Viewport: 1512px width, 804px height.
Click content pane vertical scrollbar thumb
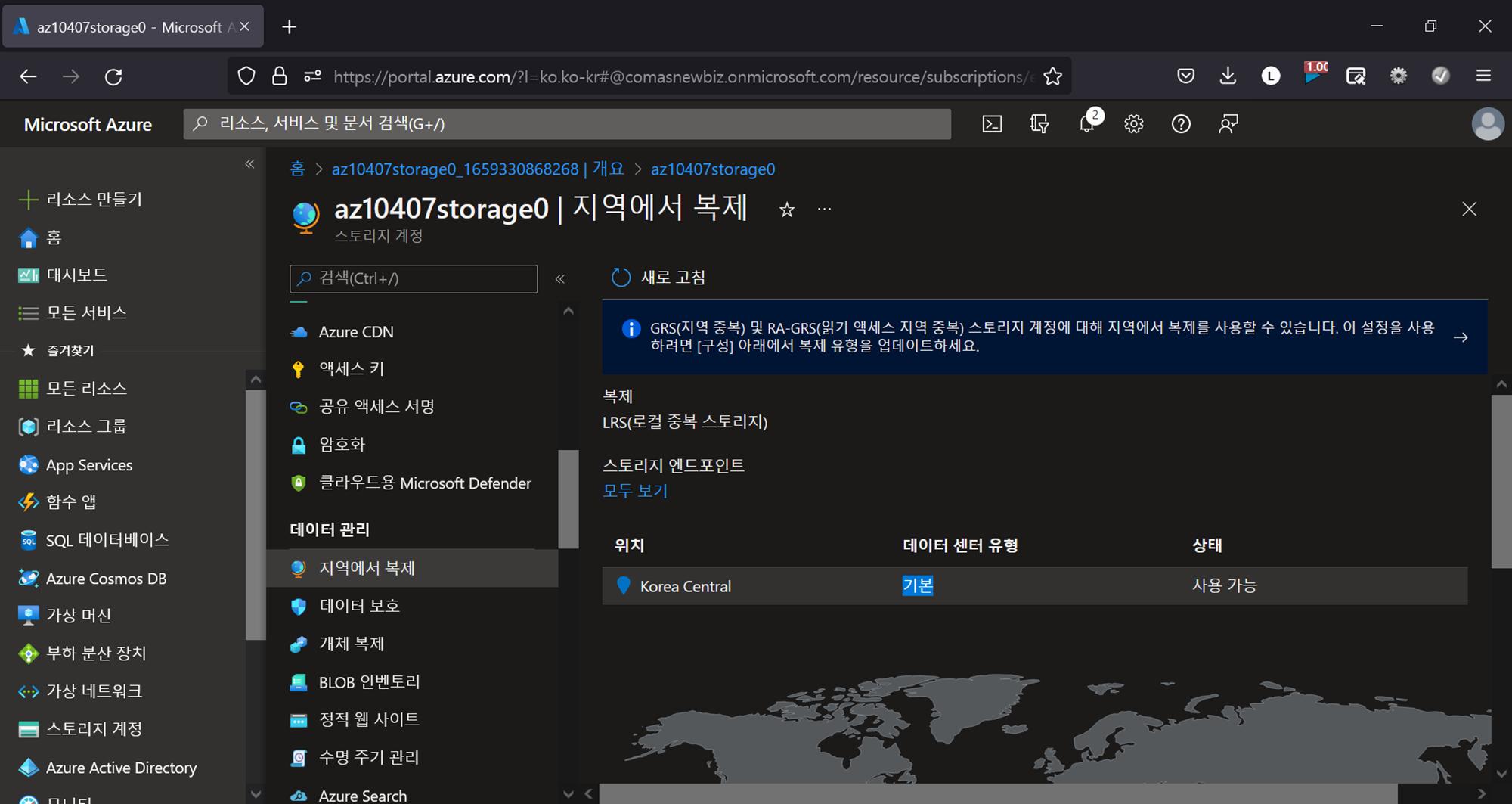pos(1501,481)
